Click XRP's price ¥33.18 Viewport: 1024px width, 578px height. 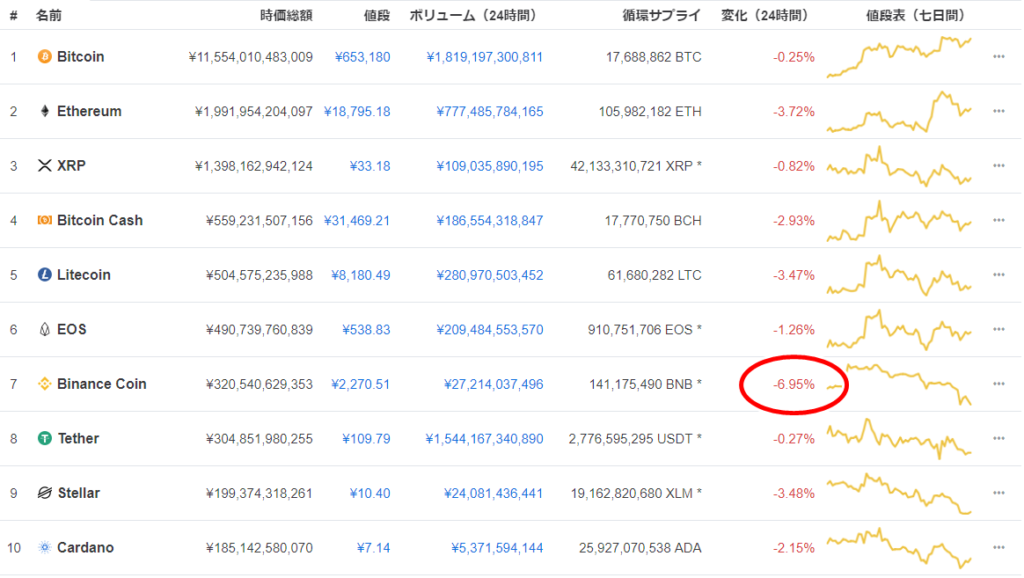pyautogui.click(x=370, y=167)
